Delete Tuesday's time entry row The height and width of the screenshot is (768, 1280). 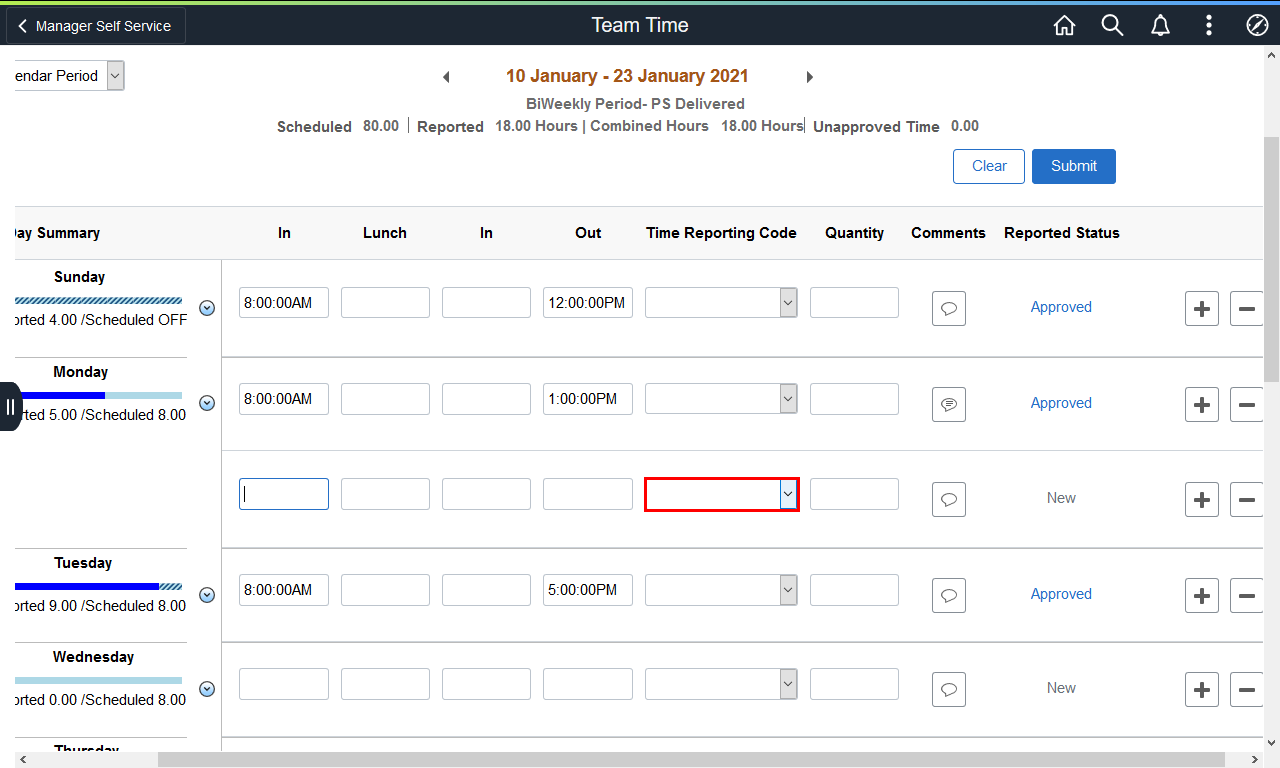click(x=1246, y=595)
